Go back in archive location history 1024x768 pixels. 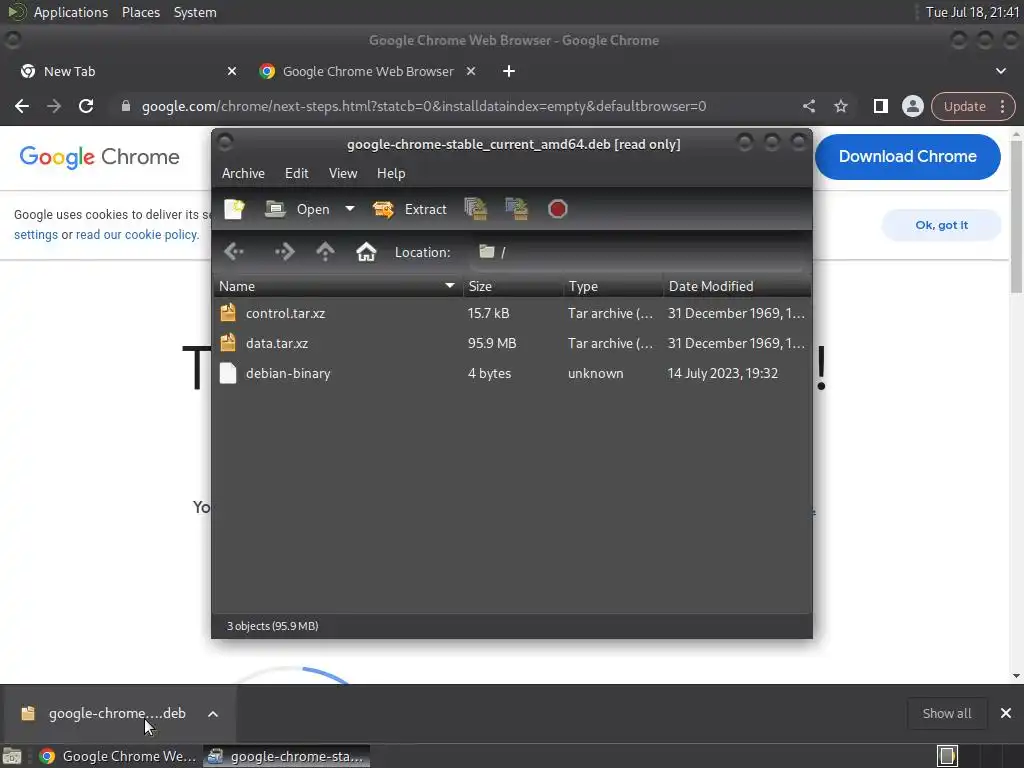[234, 251]
